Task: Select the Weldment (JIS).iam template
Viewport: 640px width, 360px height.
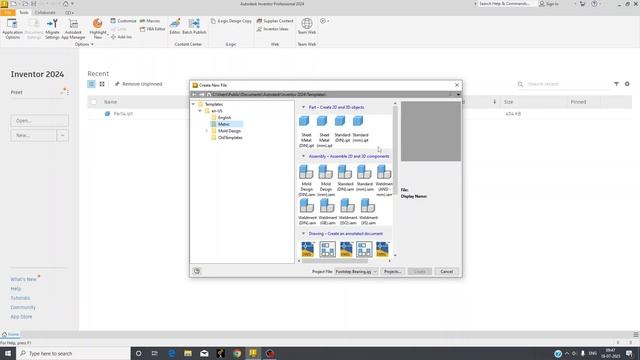Action: (x=368, y=211)
